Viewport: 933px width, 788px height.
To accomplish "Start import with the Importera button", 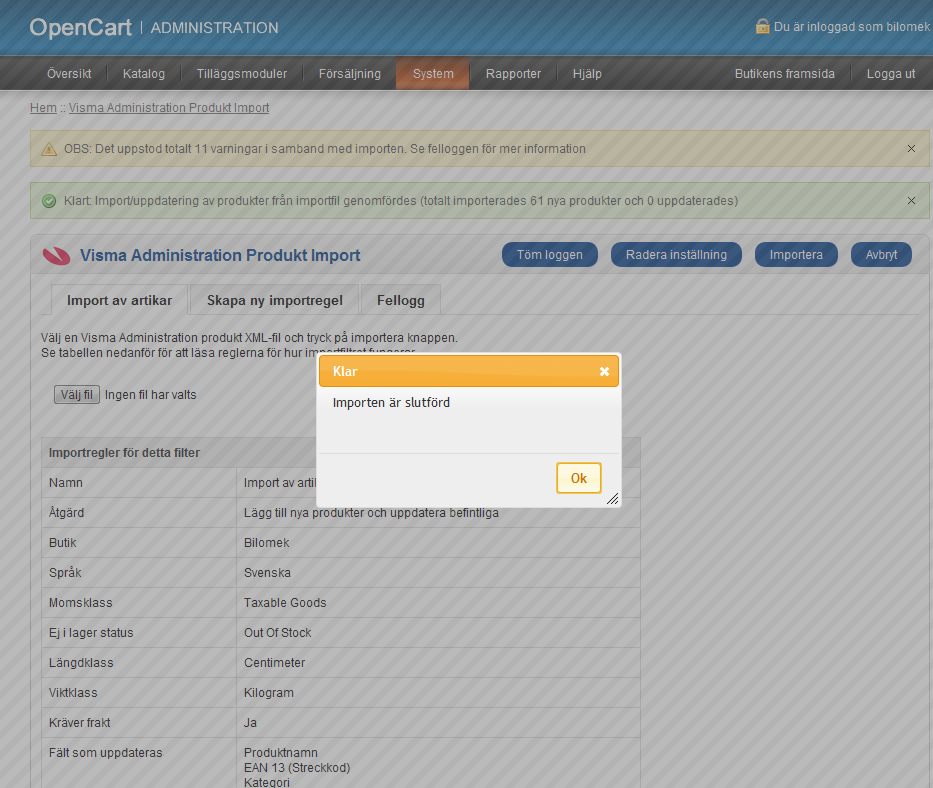I will (x=796, y=255).
